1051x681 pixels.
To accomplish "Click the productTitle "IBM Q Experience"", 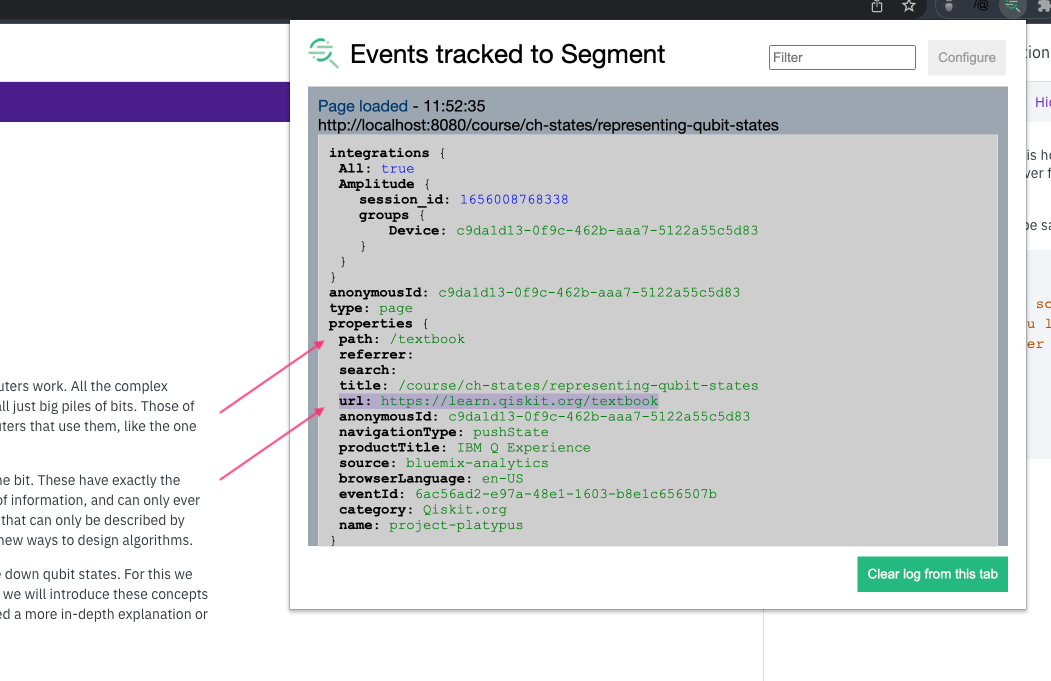I will point(523,448).
